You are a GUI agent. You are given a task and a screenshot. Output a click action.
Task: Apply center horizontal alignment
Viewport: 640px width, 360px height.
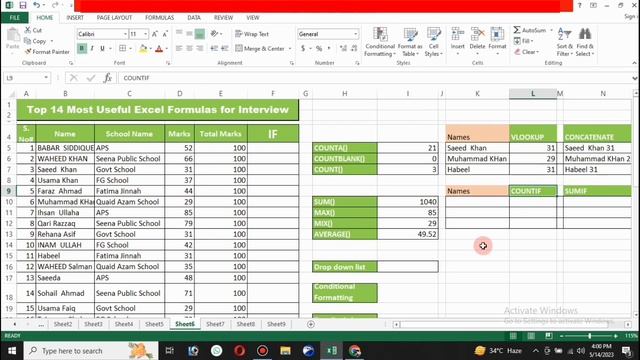coord(189,49)
